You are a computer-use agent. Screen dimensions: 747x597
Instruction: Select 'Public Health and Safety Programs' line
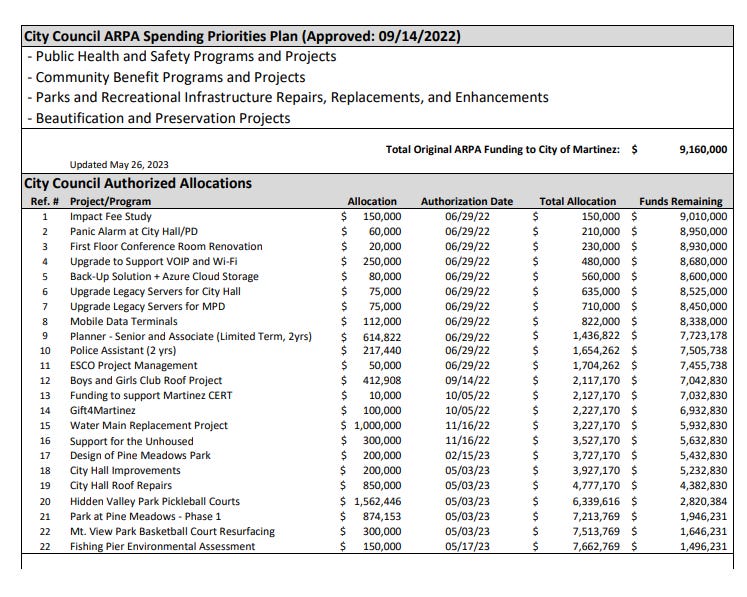coord(182,56)
